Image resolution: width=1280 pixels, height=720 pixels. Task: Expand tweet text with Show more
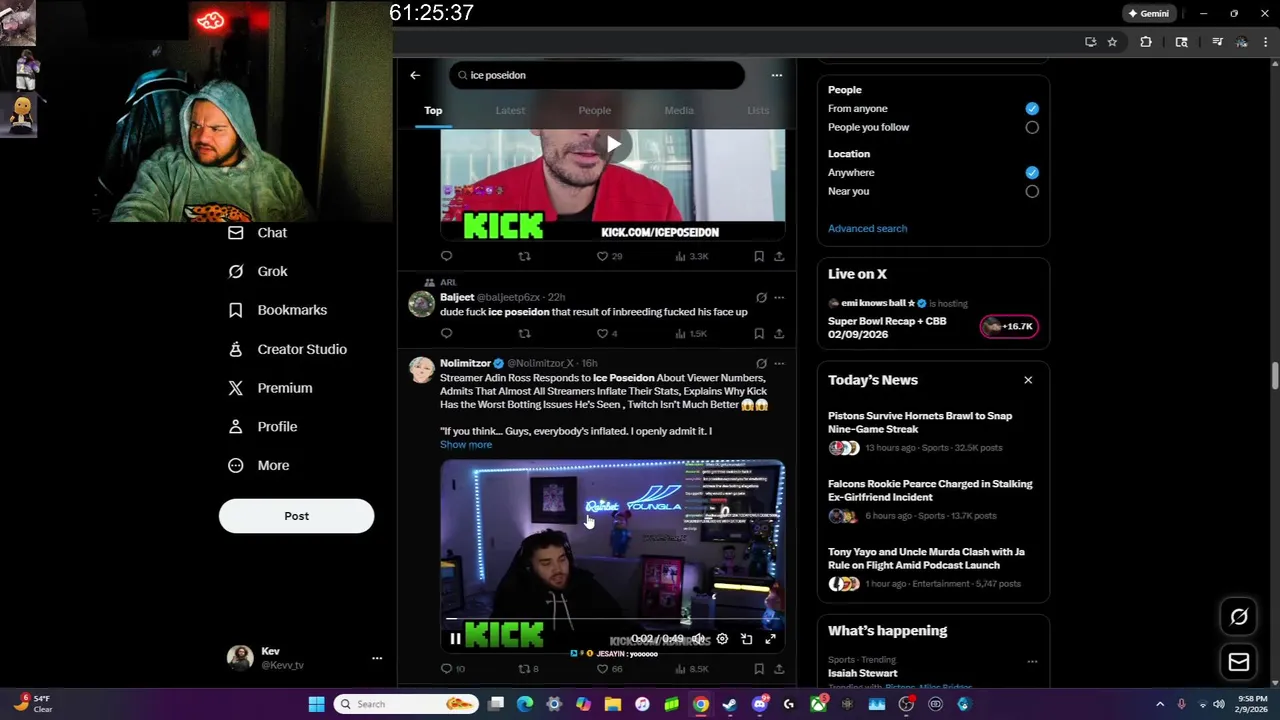[466, 444]
